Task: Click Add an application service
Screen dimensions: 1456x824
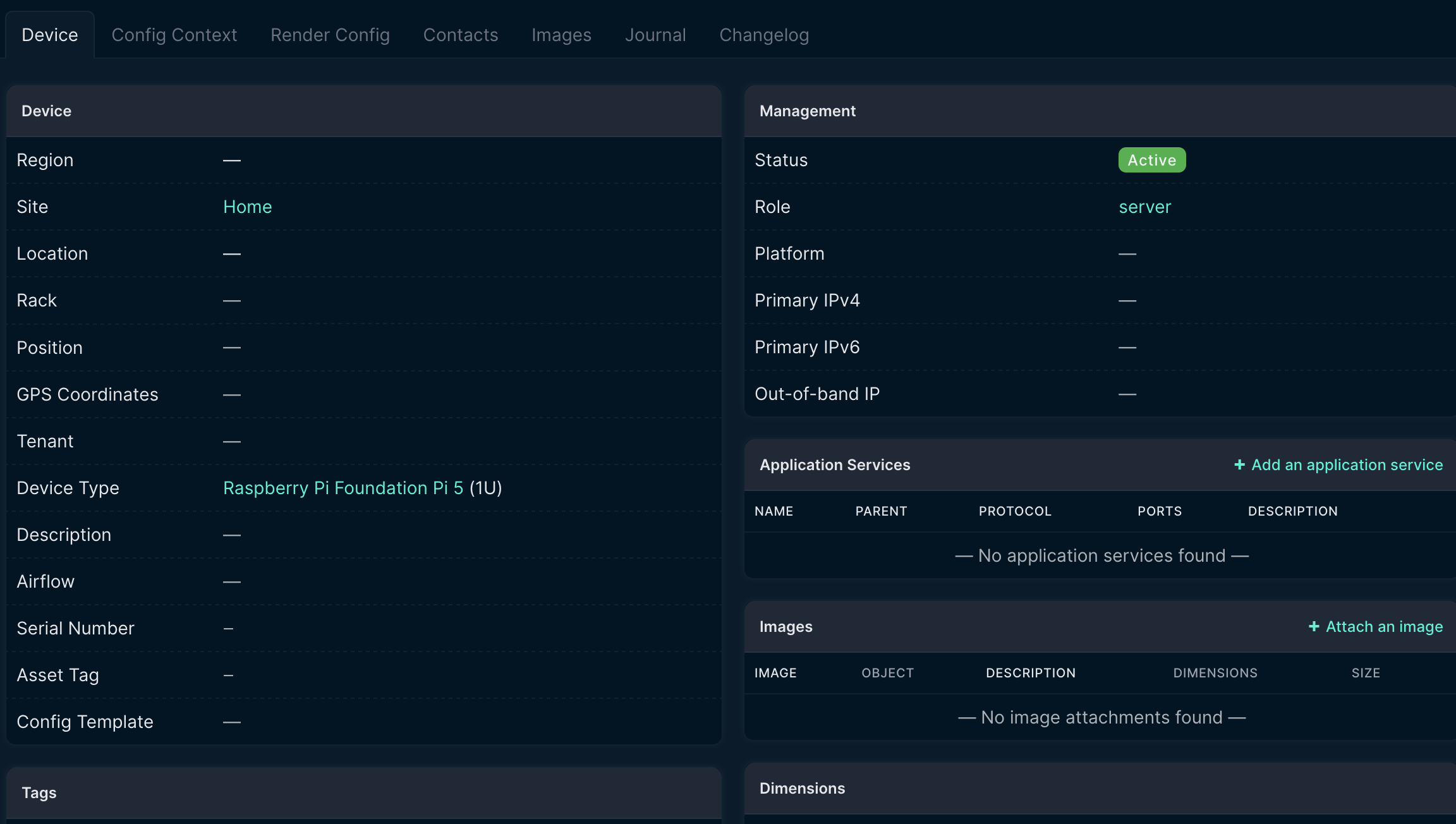Action: point(1347,465)
